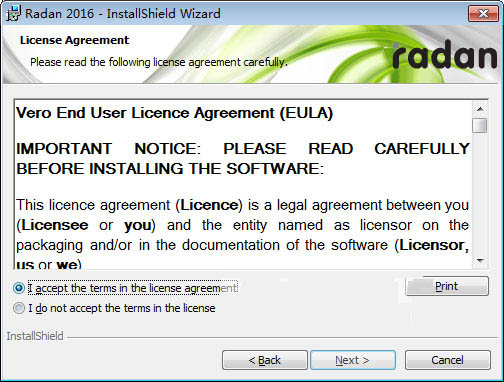This screenshot has height=382, width=504.
Task: Click the Print button
Action: pyautogui.click(x=447, y=286)
